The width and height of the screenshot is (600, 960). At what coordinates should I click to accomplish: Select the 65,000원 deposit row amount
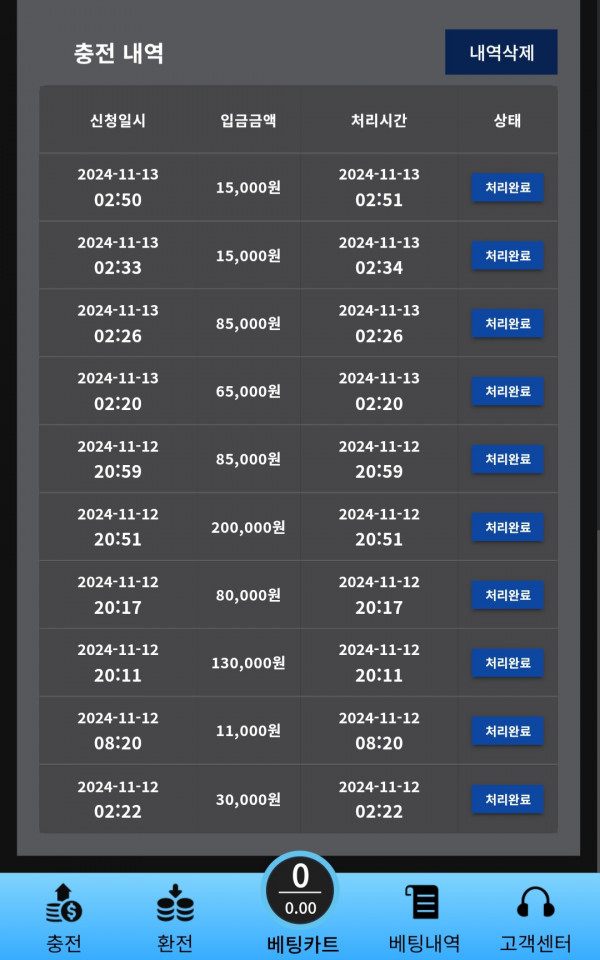(248, 391)
